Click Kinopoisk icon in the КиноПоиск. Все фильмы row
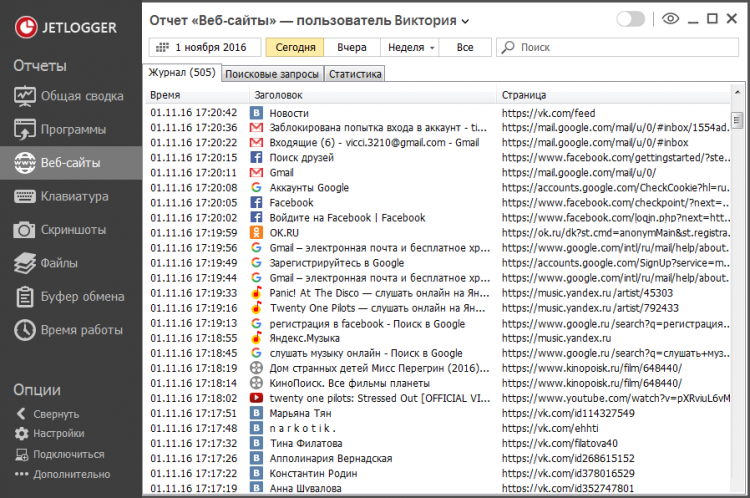Screen dimensions: 750x498 coord(256,383)
